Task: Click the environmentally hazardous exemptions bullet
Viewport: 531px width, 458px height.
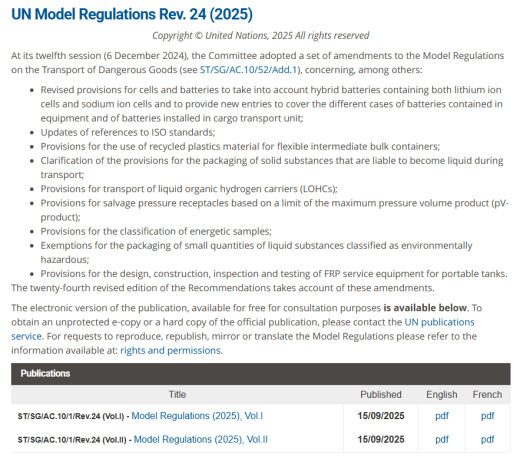Action: 256,252
